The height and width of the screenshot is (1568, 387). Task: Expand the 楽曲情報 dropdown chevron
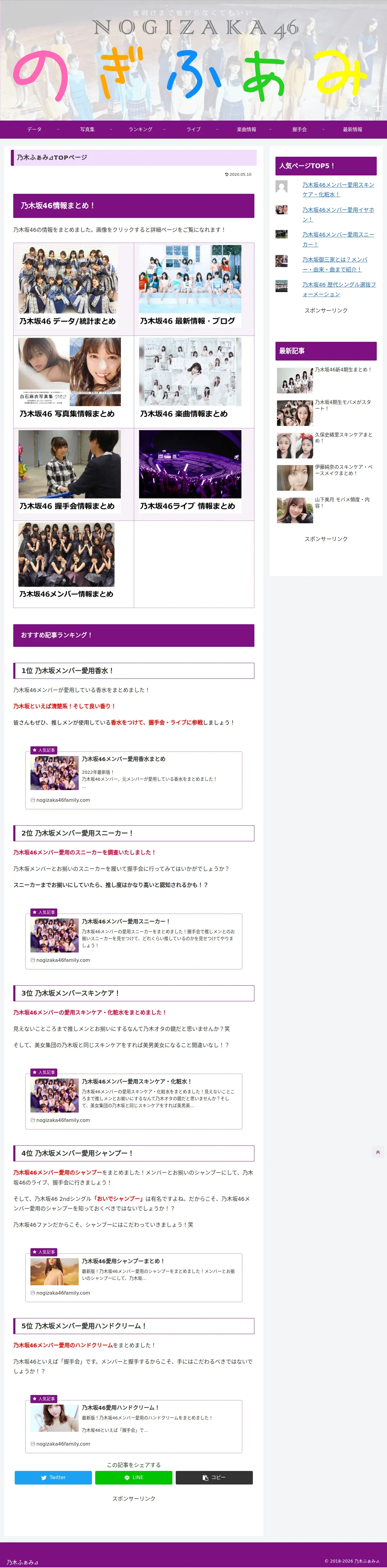point(270,130)
